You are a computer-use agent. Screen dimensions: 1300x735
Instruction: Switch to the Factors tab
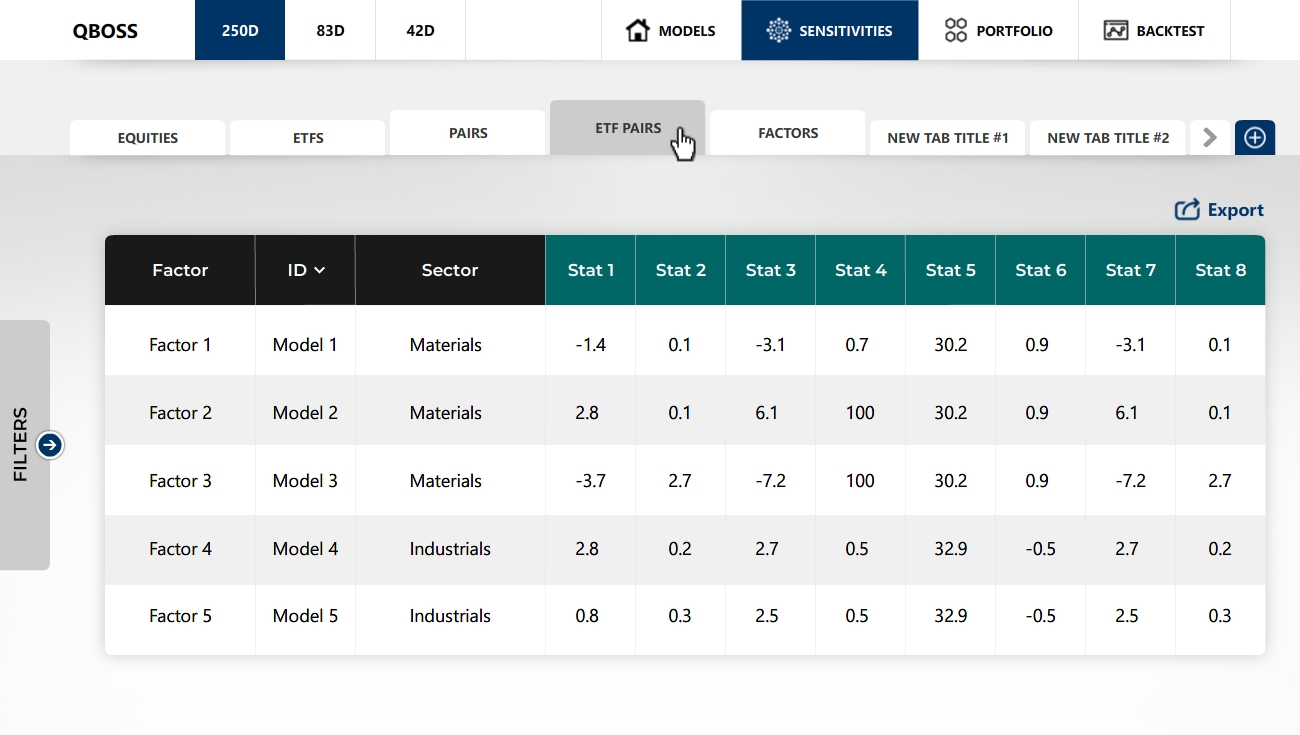pyautogui.click(x=788, y=133)
